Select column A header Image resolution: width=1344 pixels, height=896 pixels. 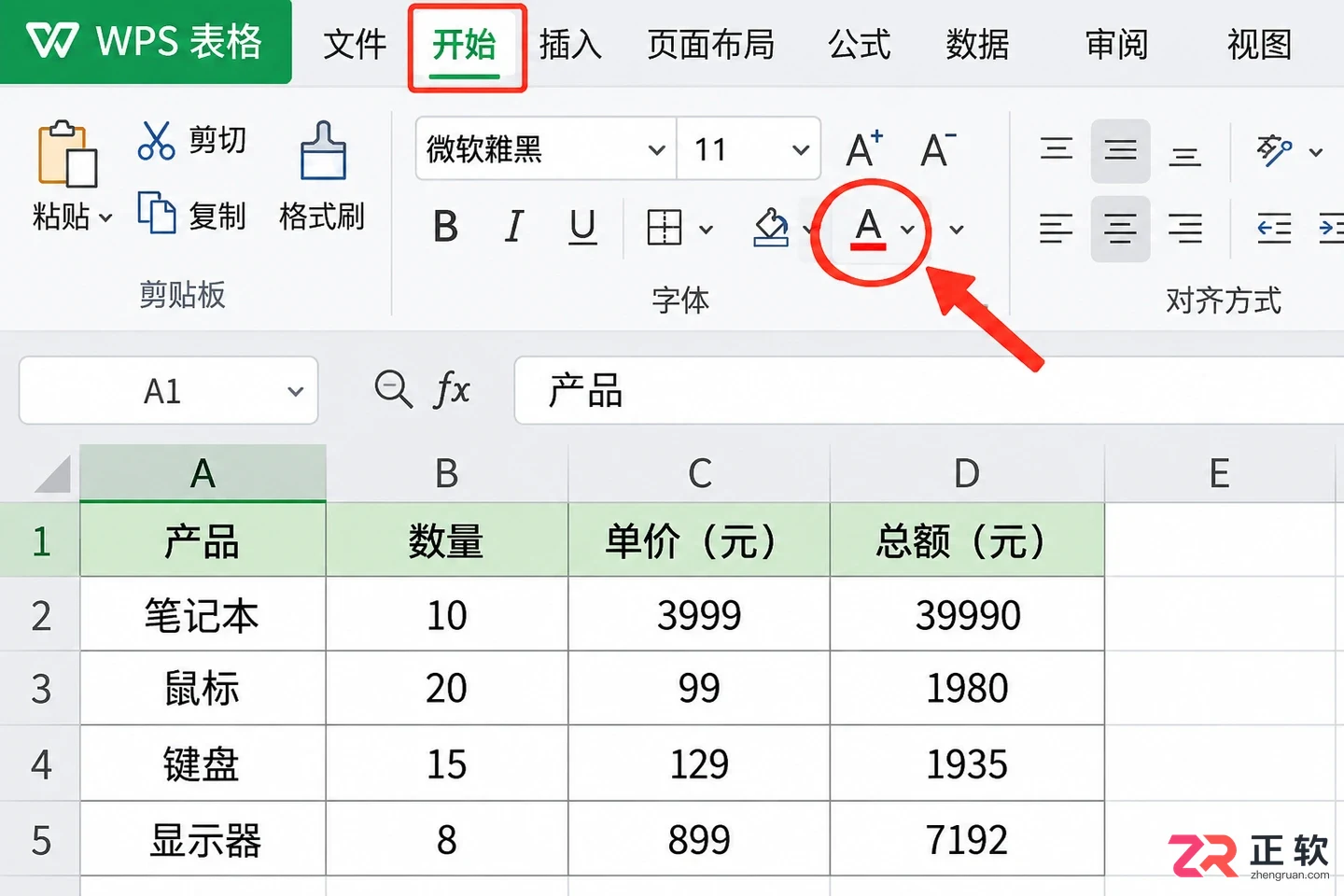[203, 474]
